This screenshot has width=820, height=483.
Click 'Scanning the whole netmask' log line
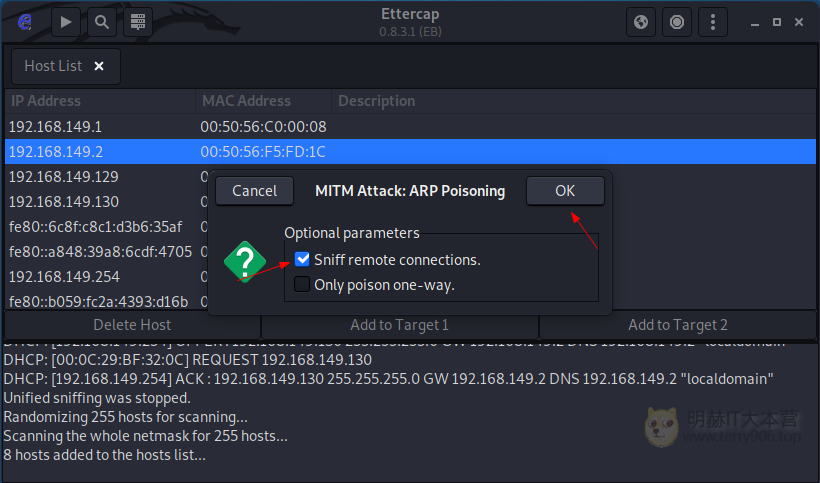pyautogui.click(x=145, y=435)
